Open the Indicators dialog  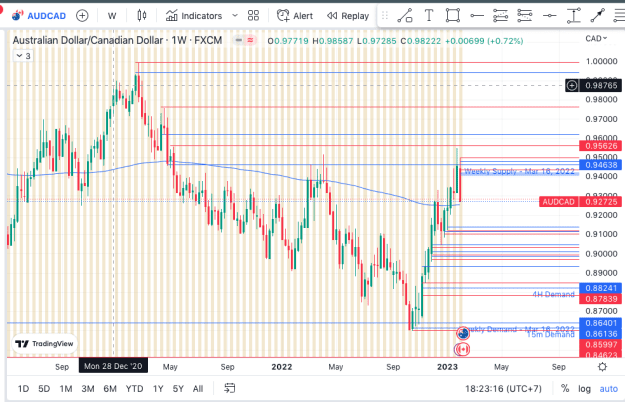tap(194, 16)
